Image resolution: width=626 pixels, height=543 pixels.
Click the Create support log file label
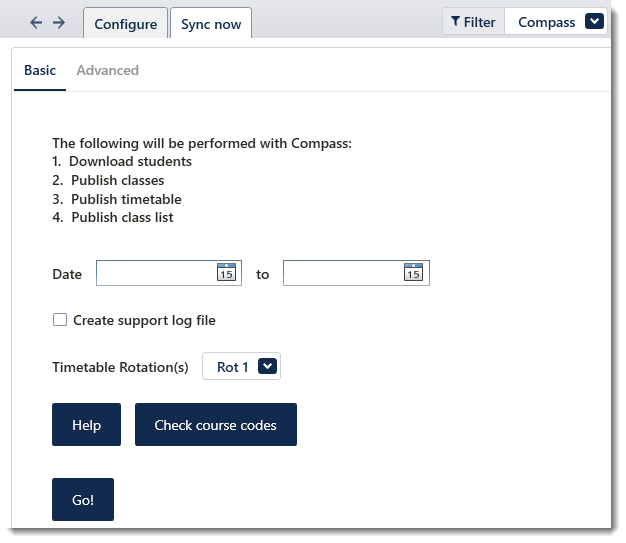(144, 320)
